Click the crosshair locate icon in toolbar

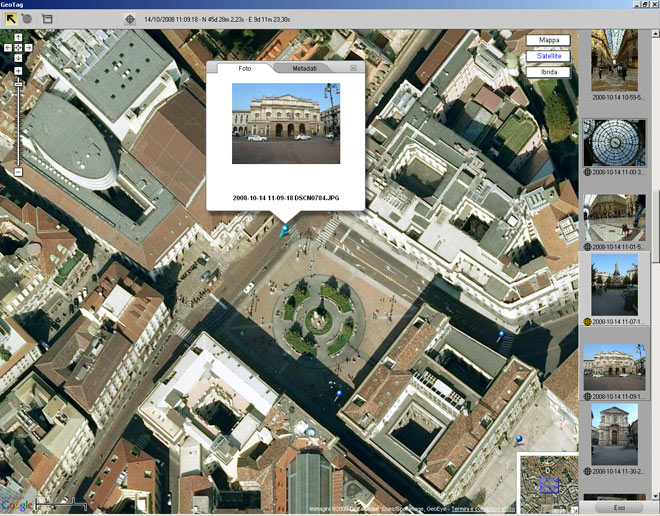(x=130, y=19)
